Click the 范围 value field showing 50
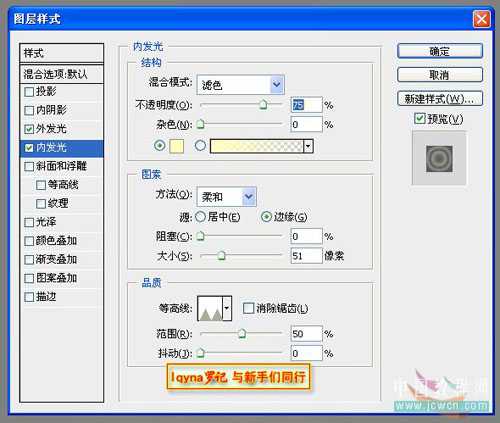Screen dimensions: 500x423 tap(306, 334)
